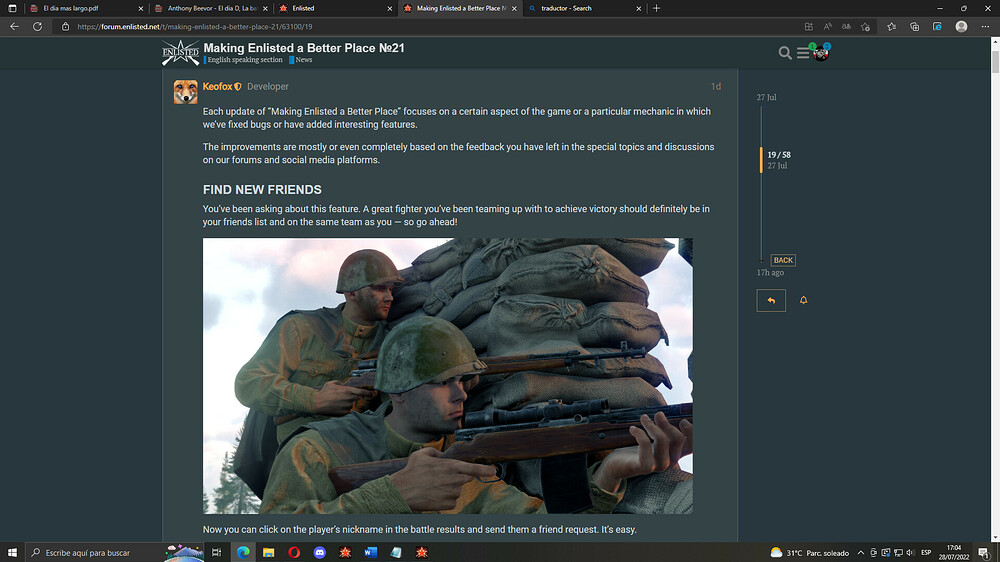Viewport: 1000px width, 562px height.
Task: Switch to the El dia mas largo.pdf tab
Action: [87, 8]
